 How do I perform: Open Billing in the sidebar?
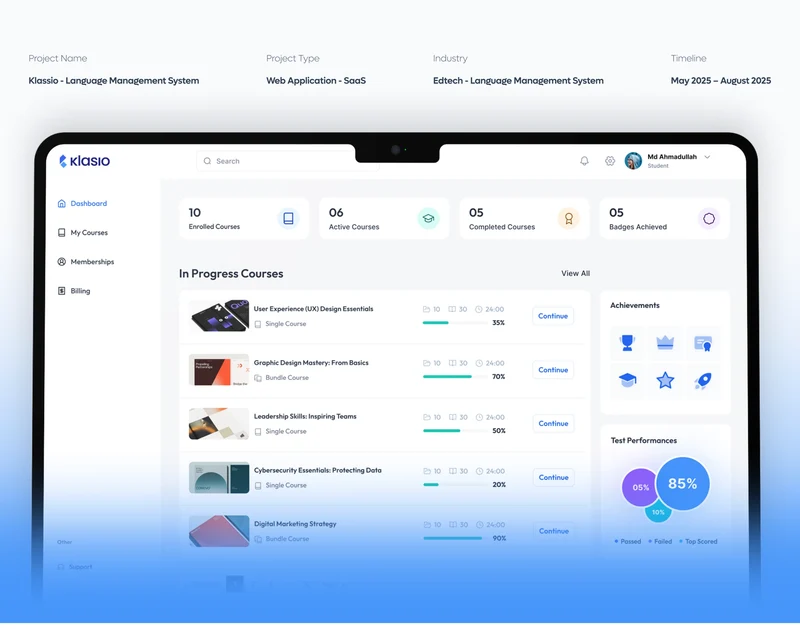[73, 291]
